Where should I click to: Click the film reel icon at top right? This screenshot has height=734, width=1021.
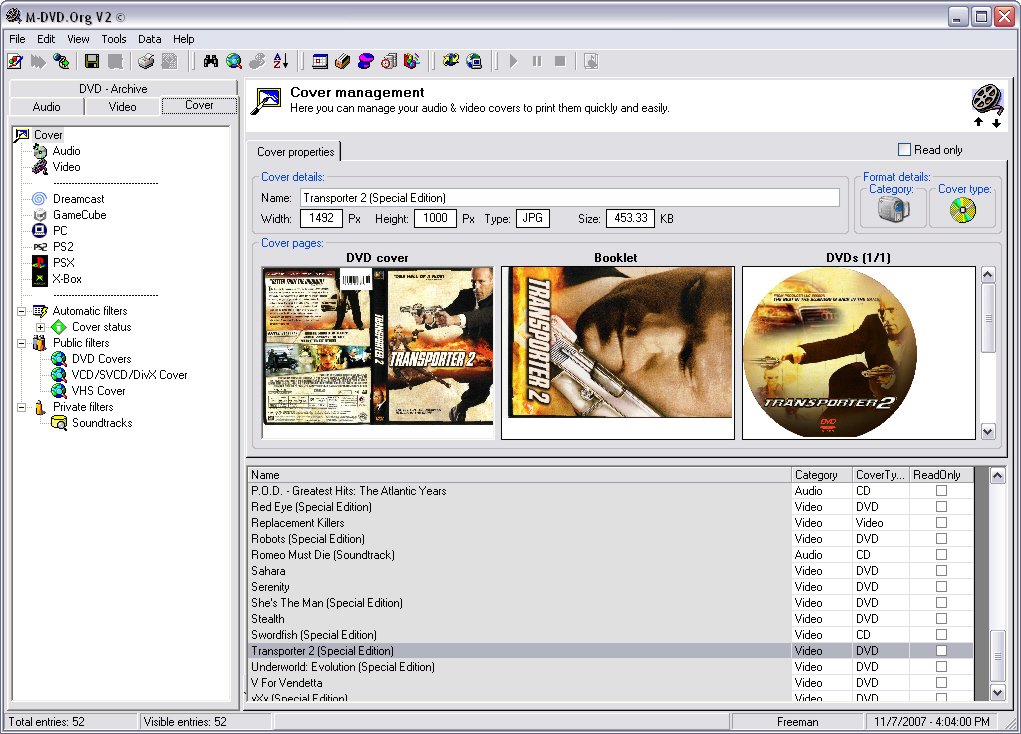(x=987, y=100)
